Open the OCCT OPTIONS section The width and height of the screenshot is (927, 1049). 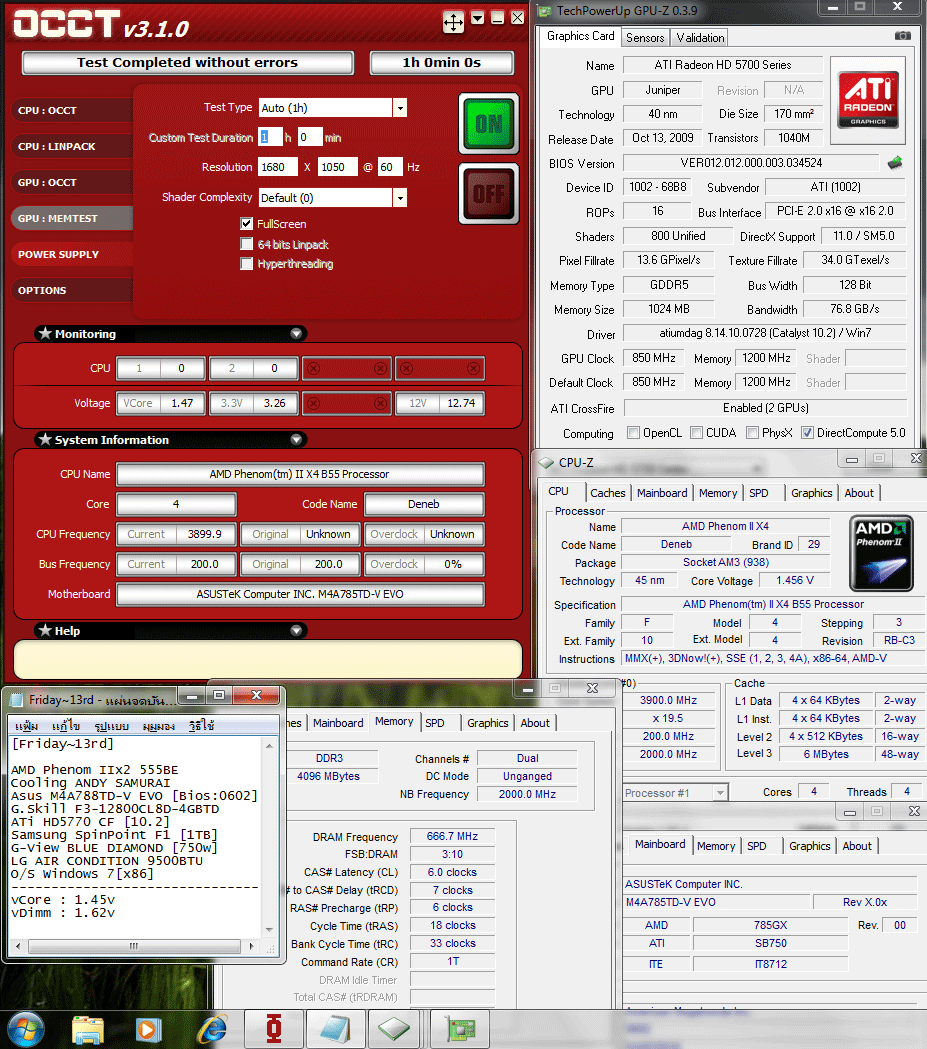pos(72,290)
